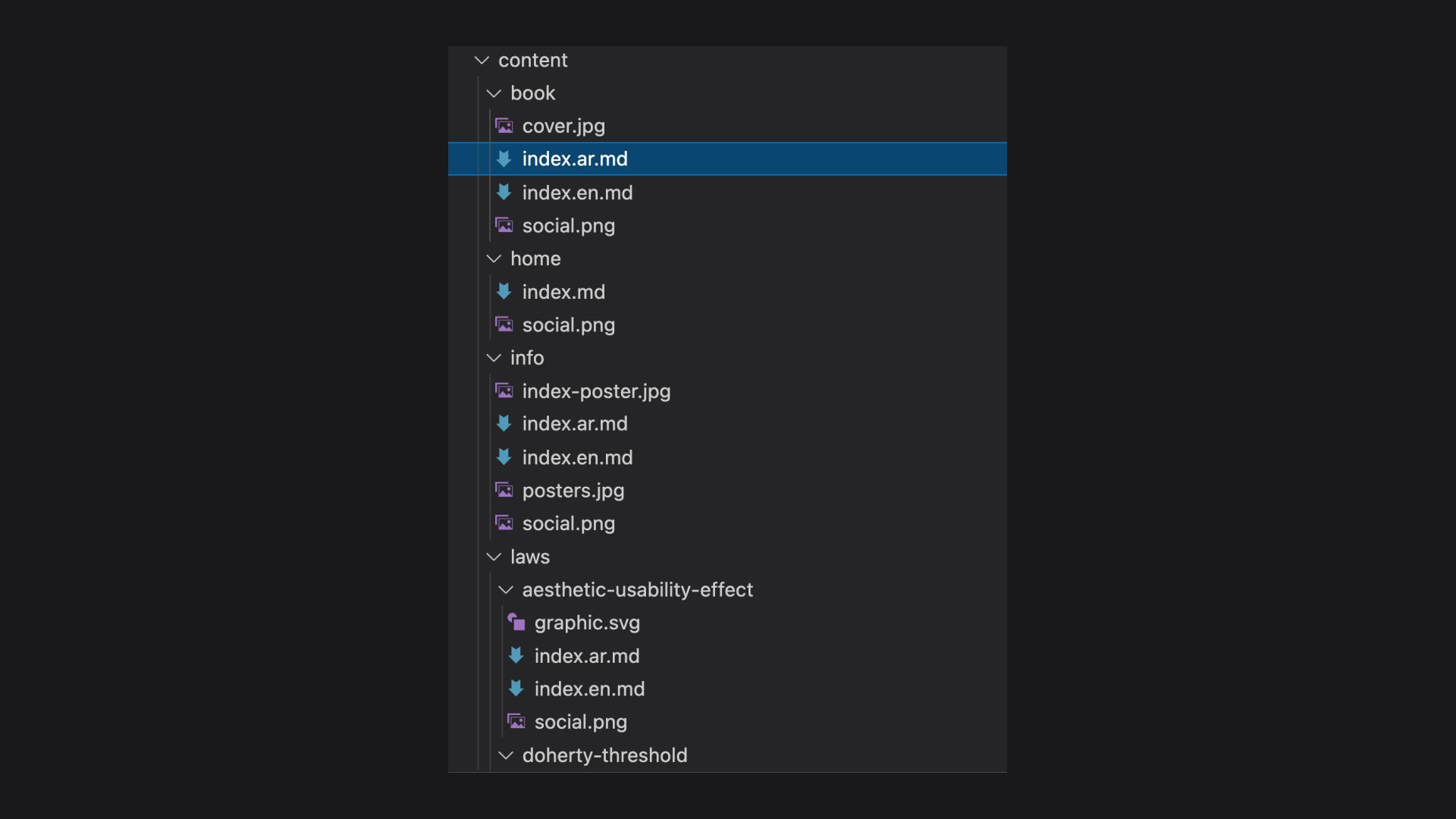Collapse the aesthetic-usability-effect folder
This screenshot has width=1456, height=819.
[505, 589]
